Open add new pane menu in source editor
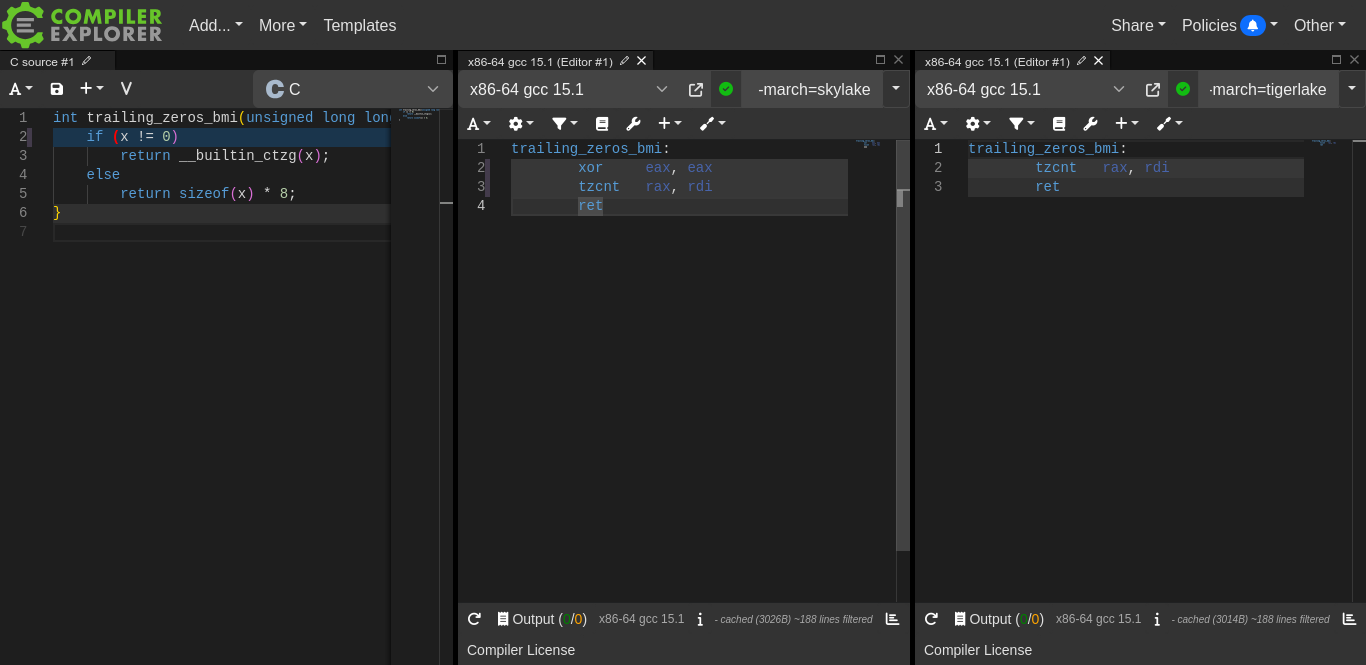The image size is (1366, 665). [x=91, y=89]
